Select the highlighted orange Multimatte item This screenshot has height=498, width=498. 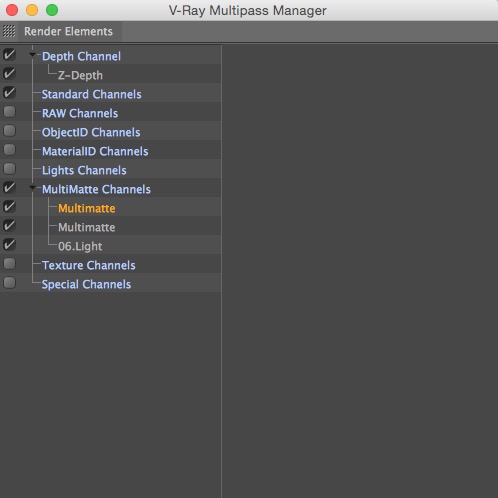coord(87,208)
